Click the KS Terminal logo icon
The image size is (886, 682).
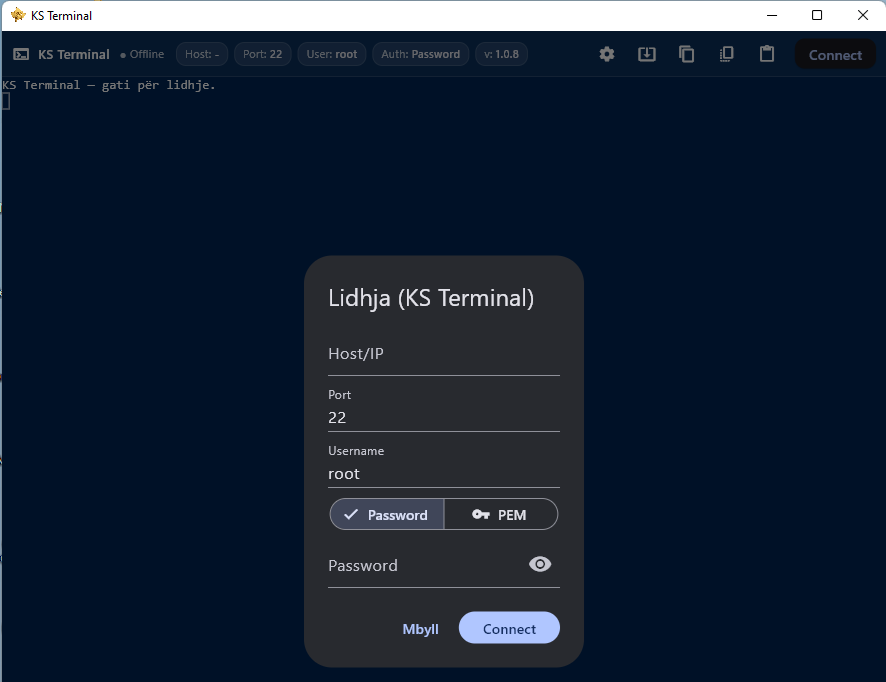click(x=21, y=54)
